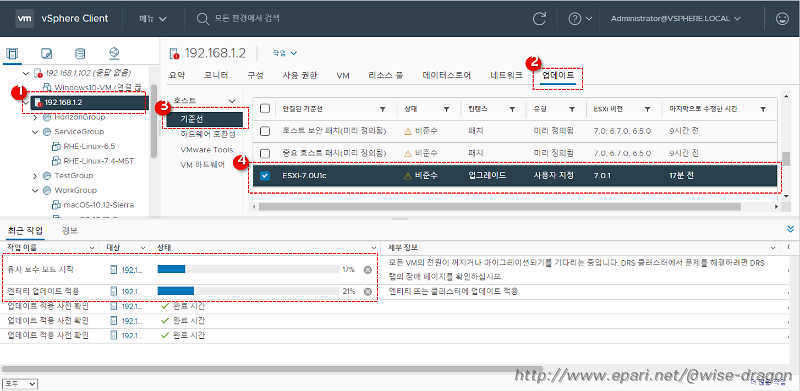Open the Actions dropdown next to host name

[285, 53]
